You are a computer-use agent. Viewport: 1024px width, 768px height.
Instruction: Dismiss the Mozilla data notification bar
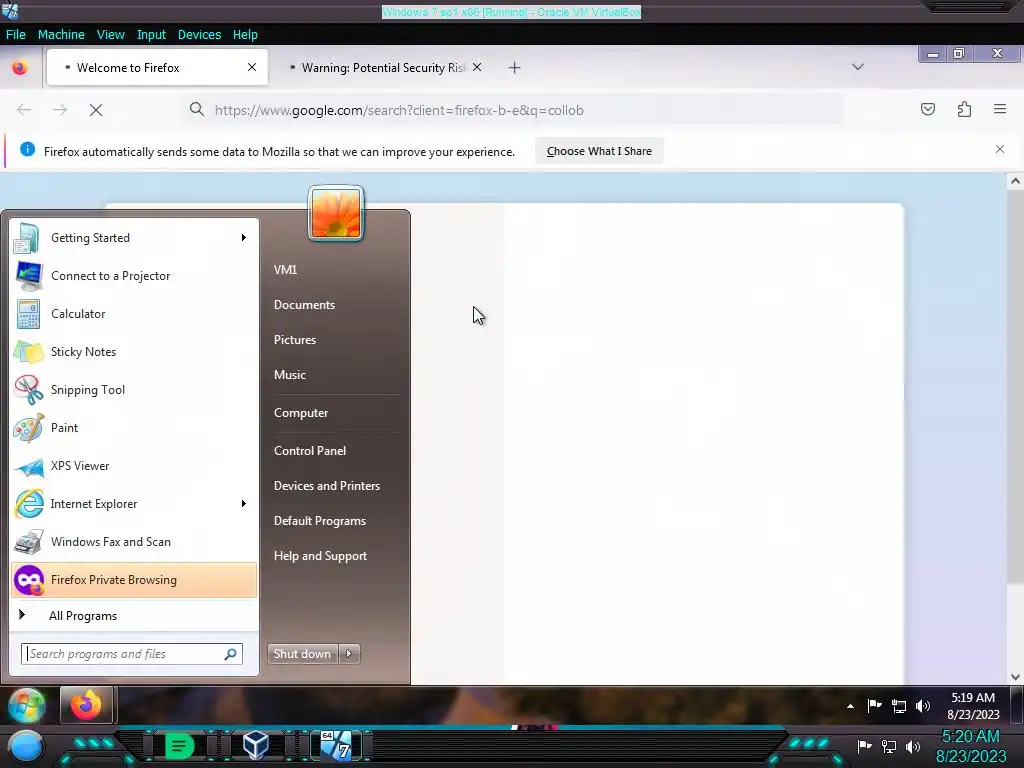tap(1000, 149)
